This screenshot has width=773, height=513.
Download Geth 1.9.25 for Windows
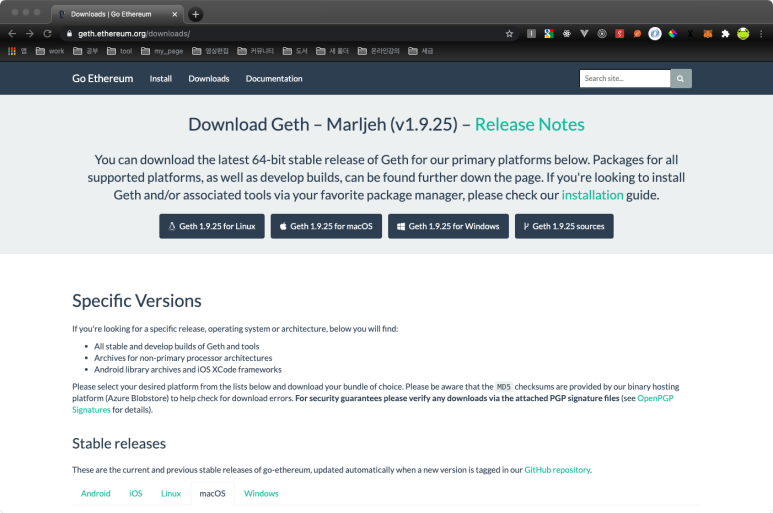448,226
